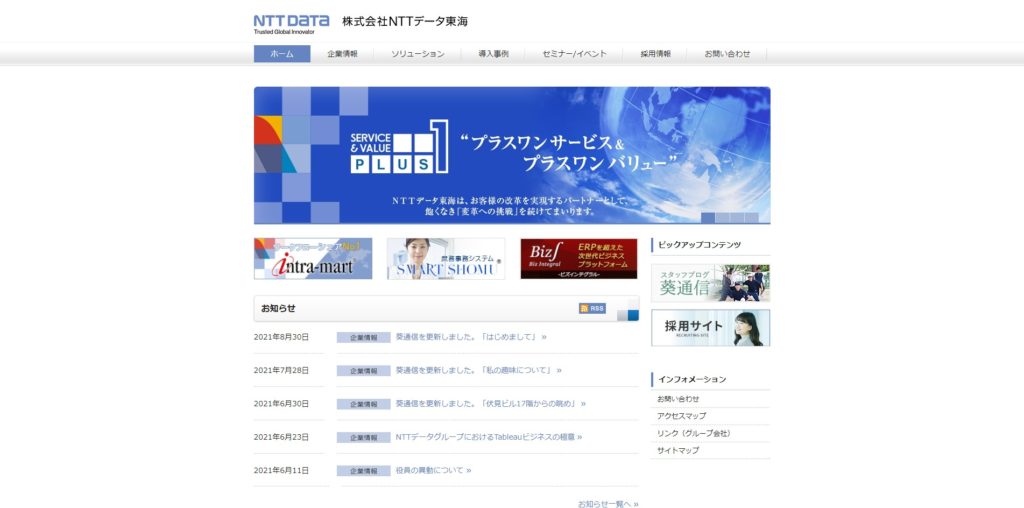Open the Tableauビジネスの標章 news link
This screenshot has width=1024, height=508.
[488, 437]
